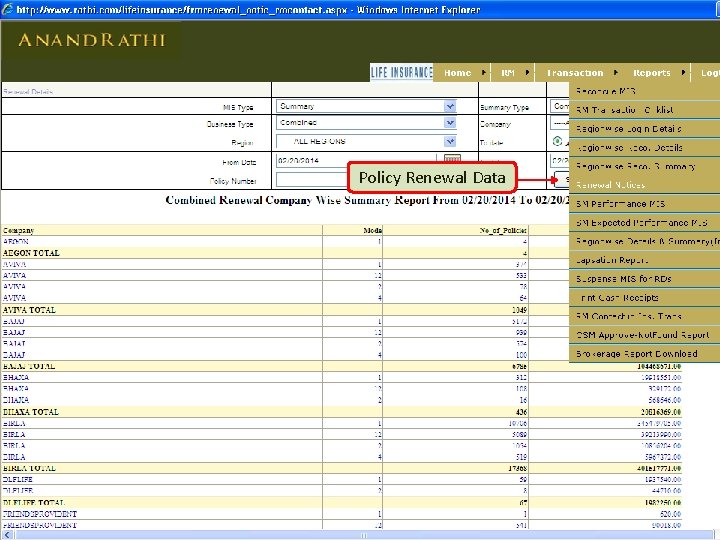Open the Summary Type dropdown
Viewport: 720px width, 540px height.
[559, 107]
